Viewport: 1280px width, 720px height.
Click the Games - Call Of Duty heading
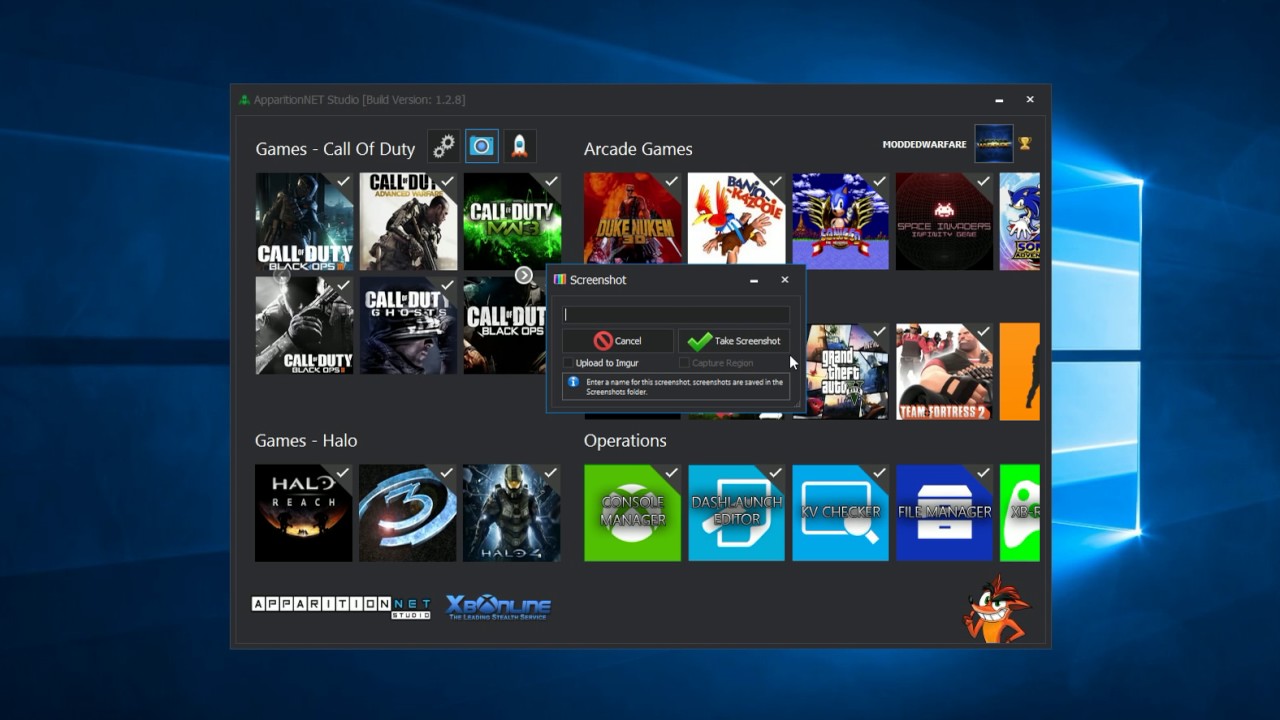[335, 149]
